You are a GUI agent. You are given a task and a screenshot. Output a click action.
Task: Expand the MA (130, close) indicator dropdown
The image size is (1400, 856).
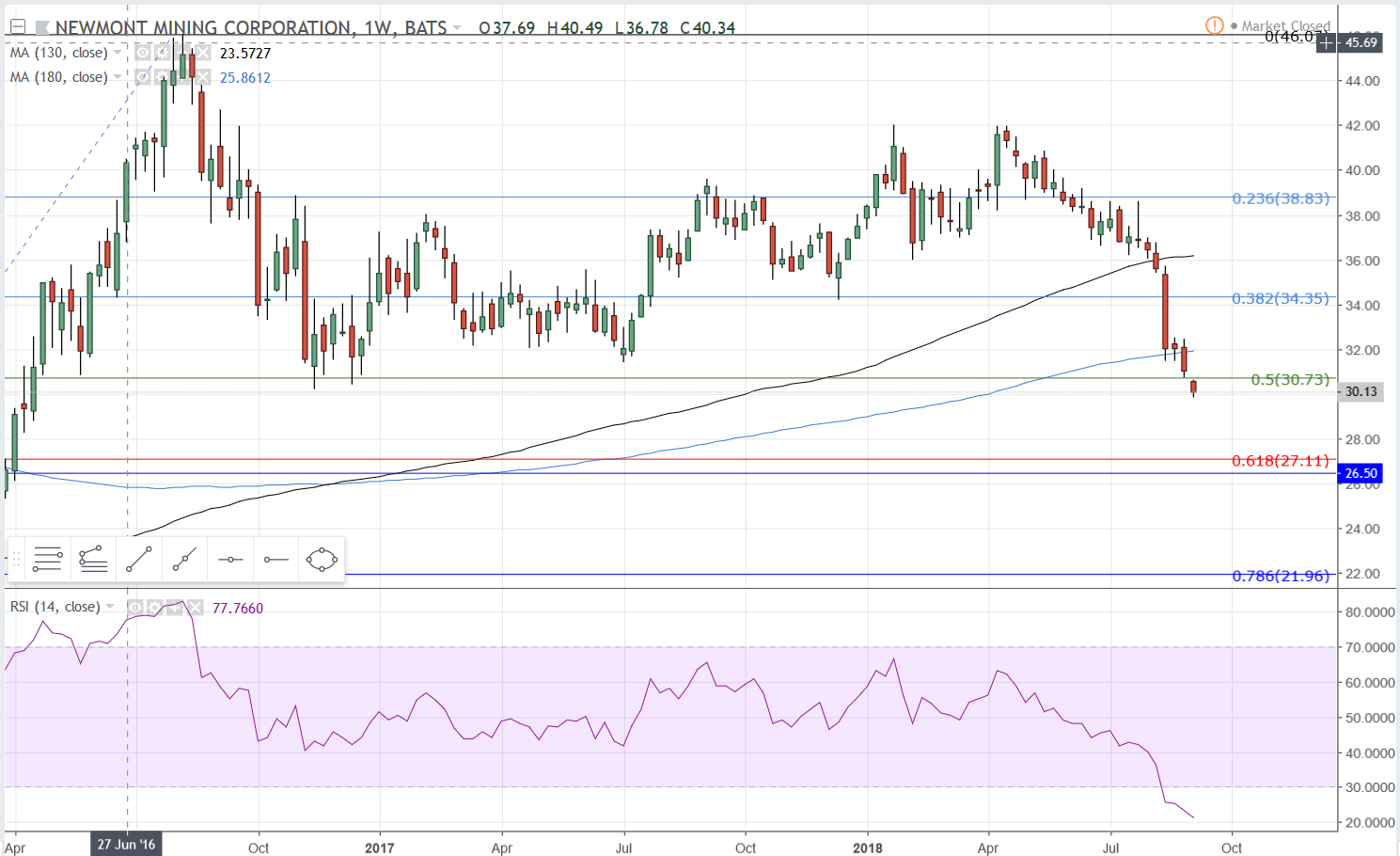(x=118, y=53)
